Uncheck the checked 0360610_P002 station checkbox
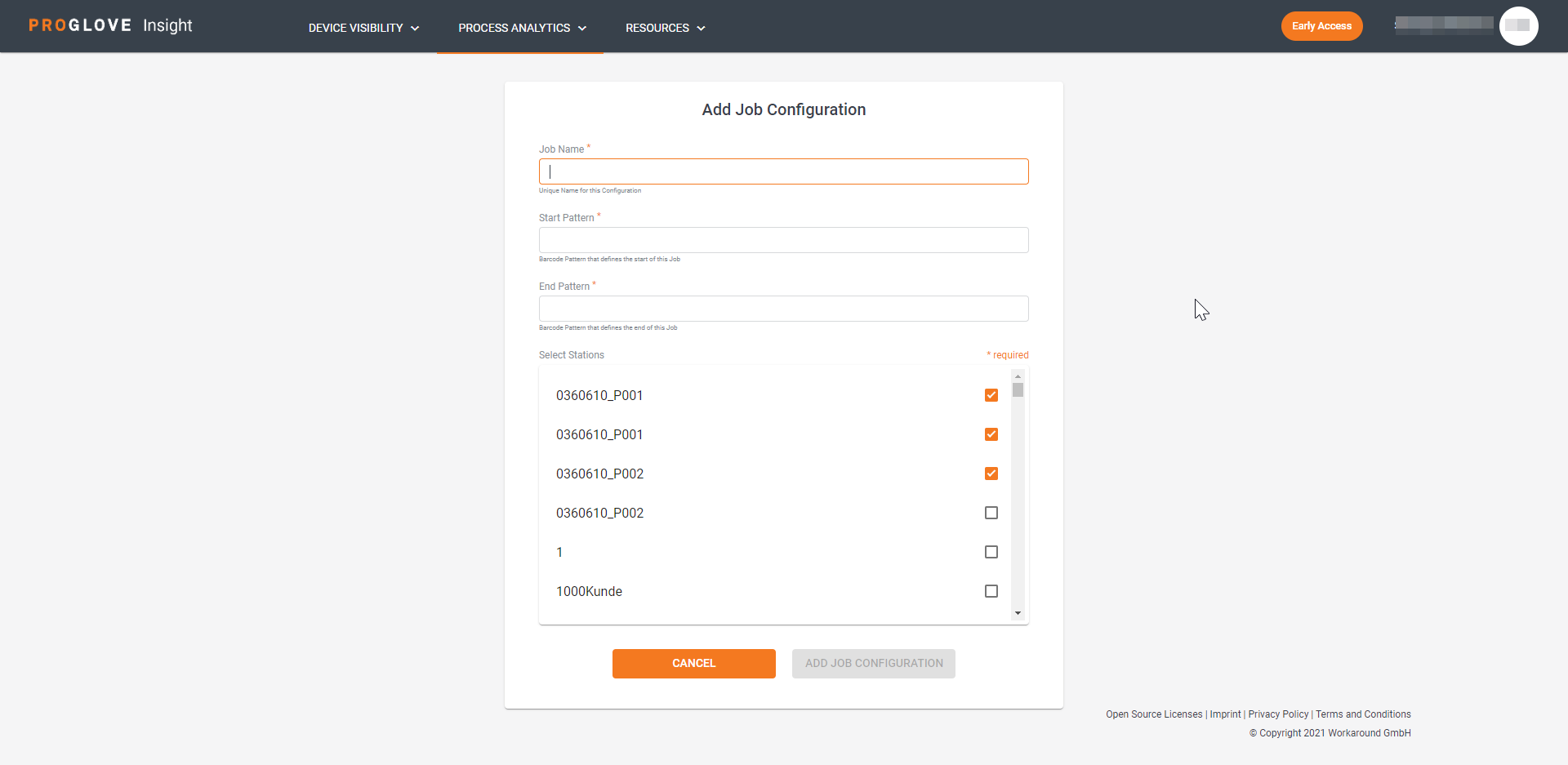 (x=991, y=474)
